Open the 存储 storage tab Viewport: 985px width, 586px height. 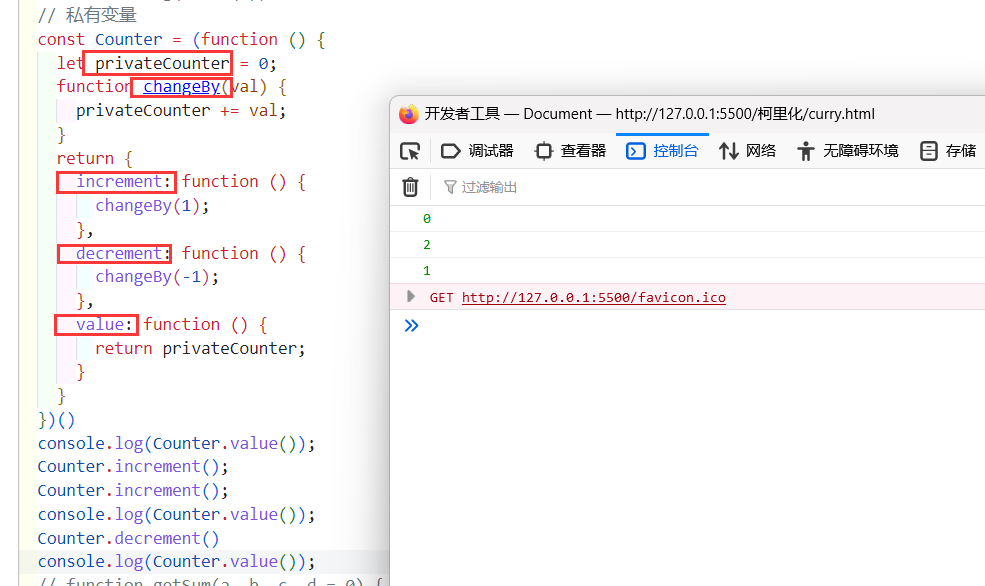pos(948,151)
